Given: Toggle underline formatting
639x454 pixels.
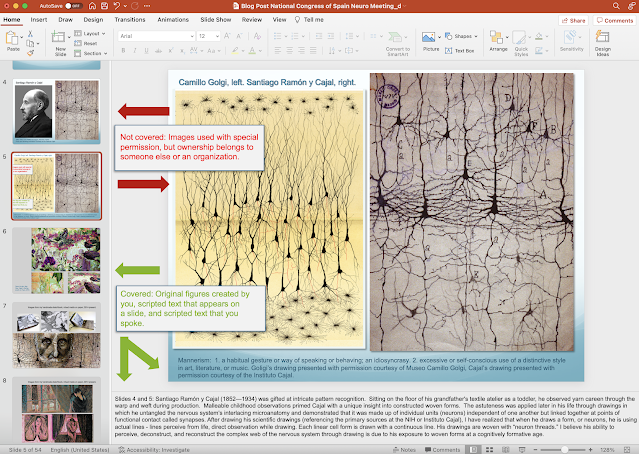Looking at the screenshot, I should (x=146, y=51).
